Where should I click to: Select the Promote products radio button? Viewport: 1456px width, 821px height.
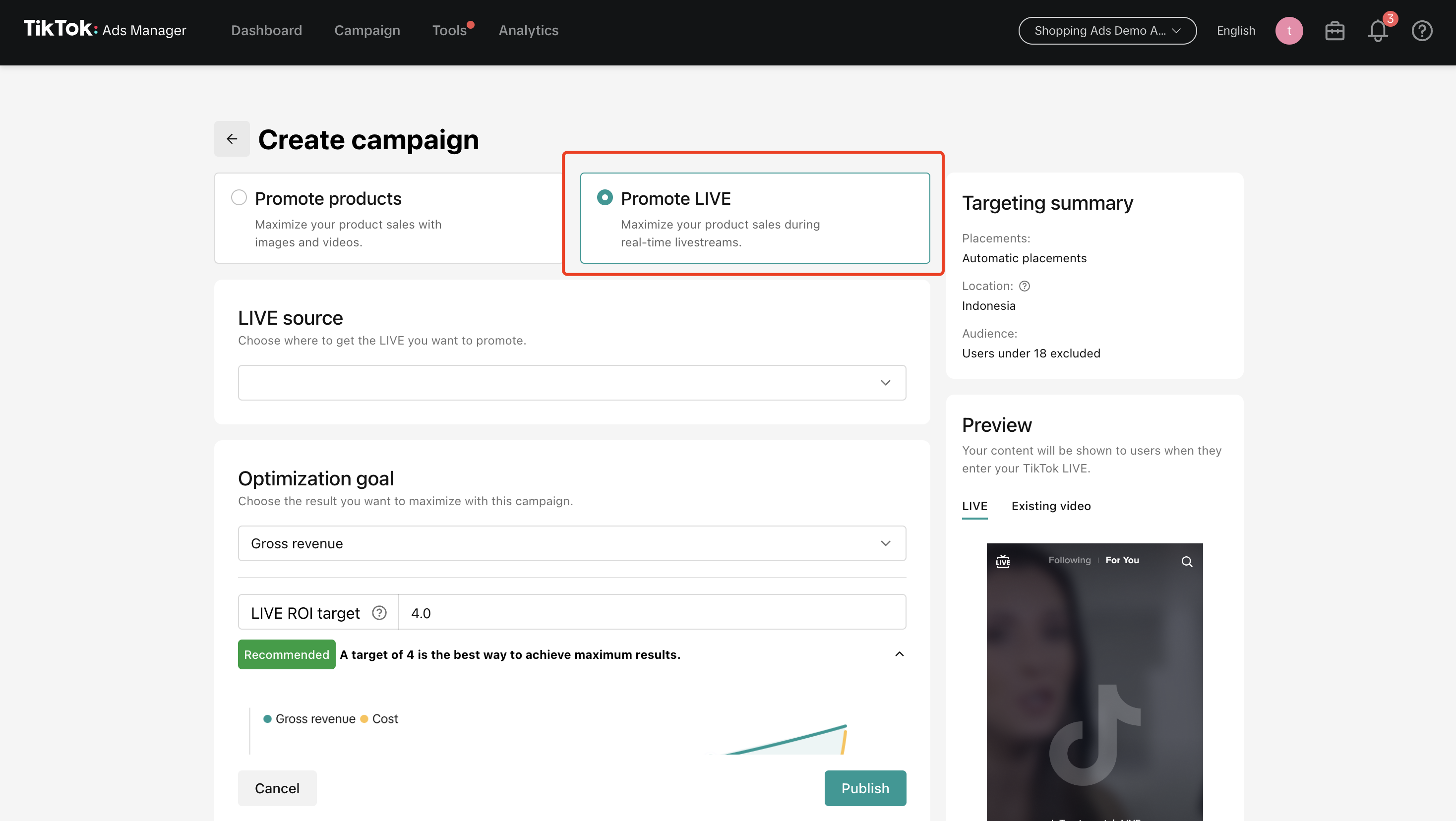239,197
